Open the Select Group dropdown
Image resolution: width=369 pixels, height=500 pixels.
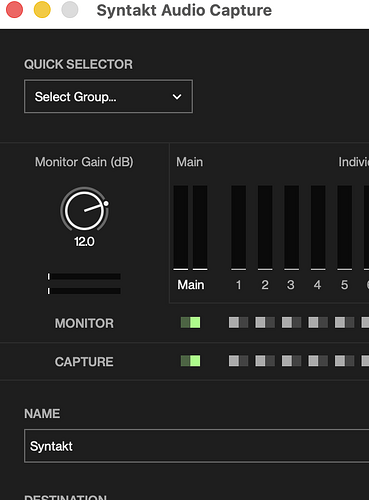(x=108, y=96)
